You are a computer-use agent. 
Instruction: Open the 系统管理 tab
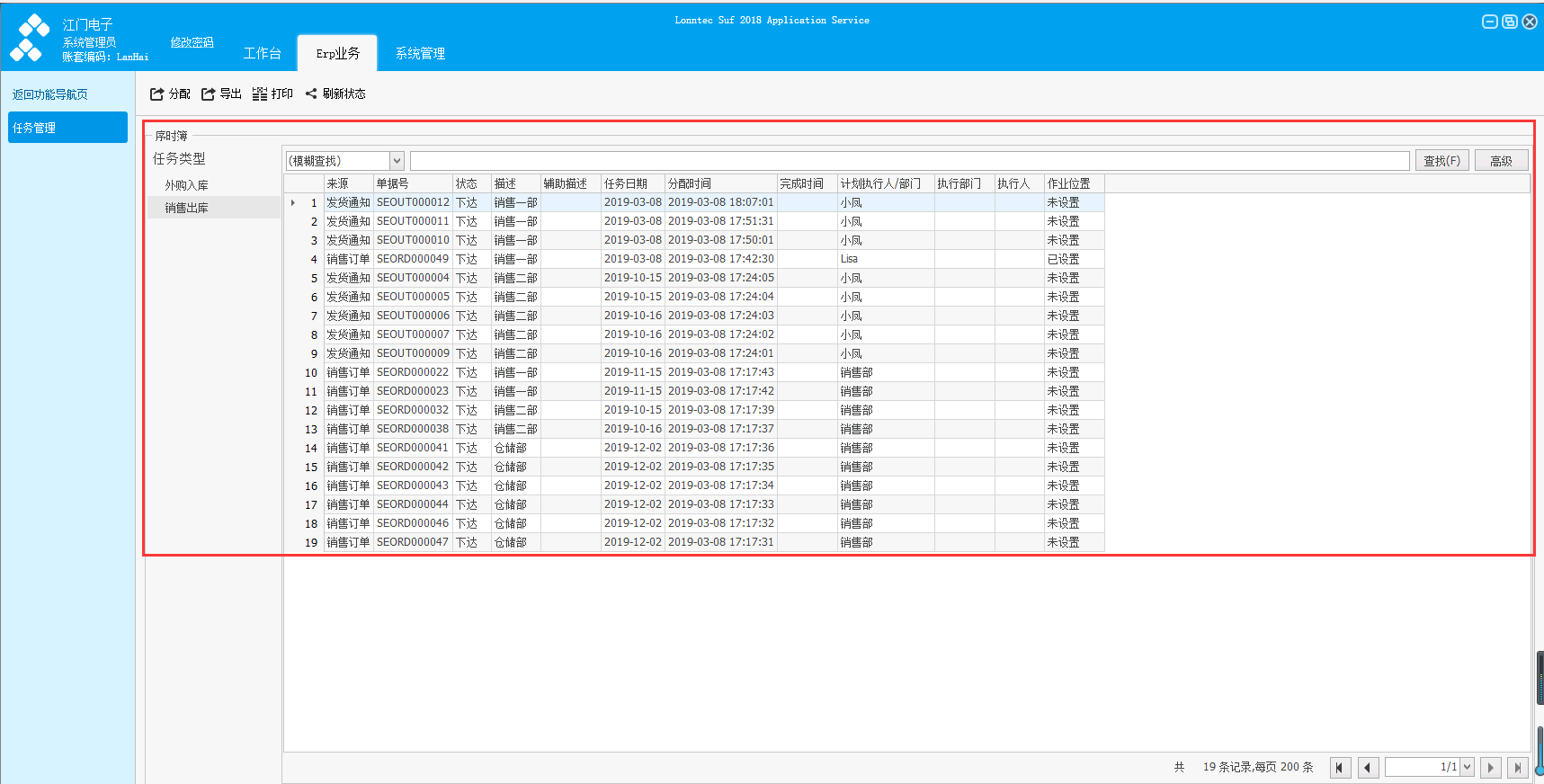(x=420, y=53)
